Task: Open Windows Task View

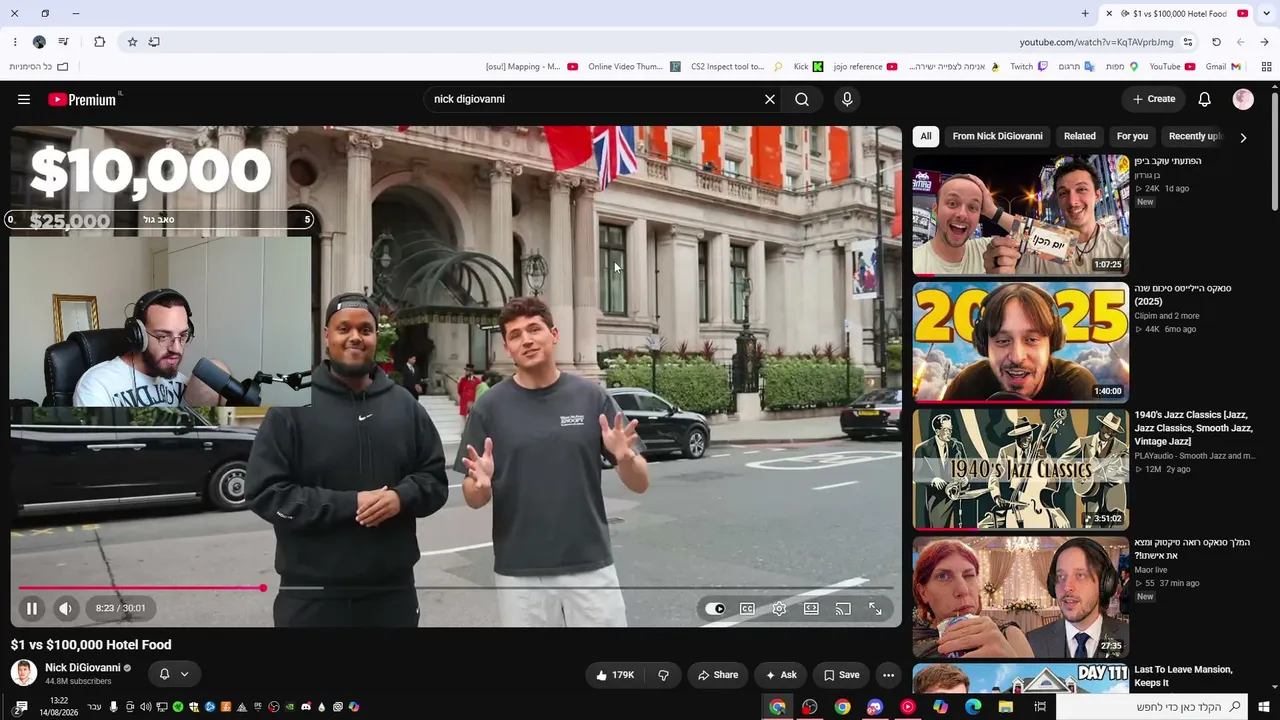Action: click(x=1040, y=707)
